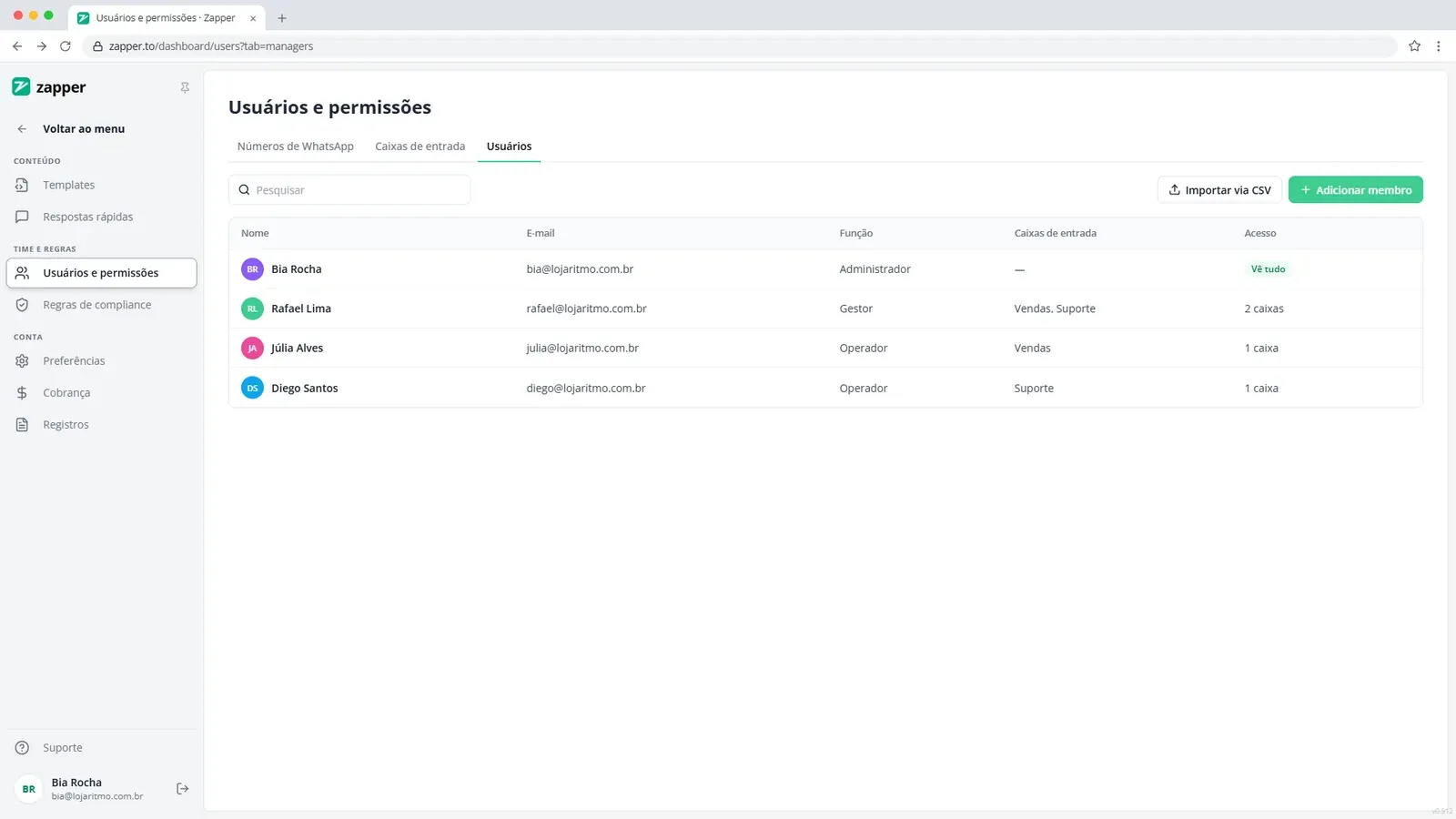This screenshot has width=1456, height=819.
Task: Open browser three-dot menu
Action: click(1439, 46)
